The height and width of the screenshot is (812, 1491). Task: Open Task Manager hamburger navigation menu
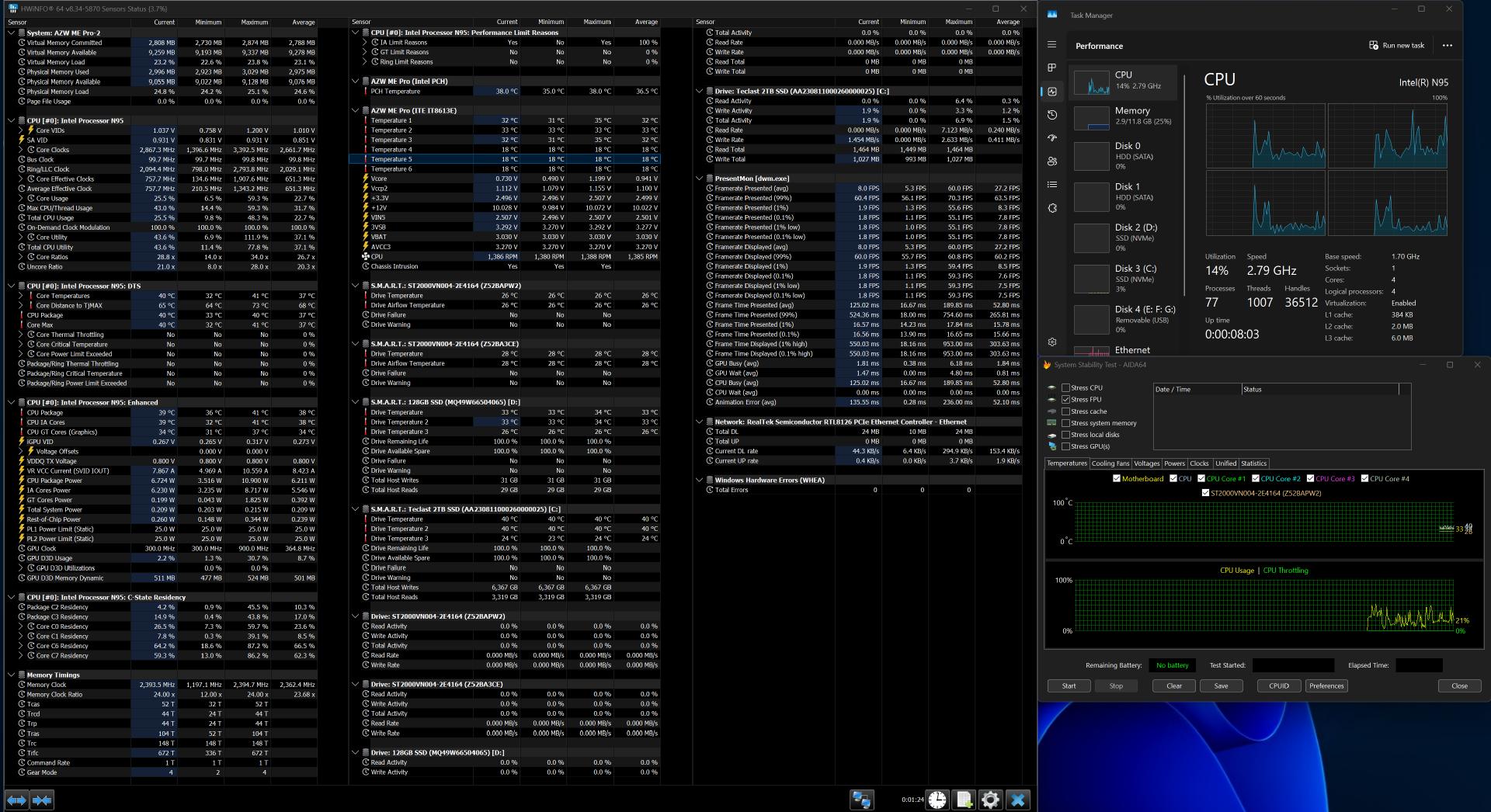point(1051,45)
